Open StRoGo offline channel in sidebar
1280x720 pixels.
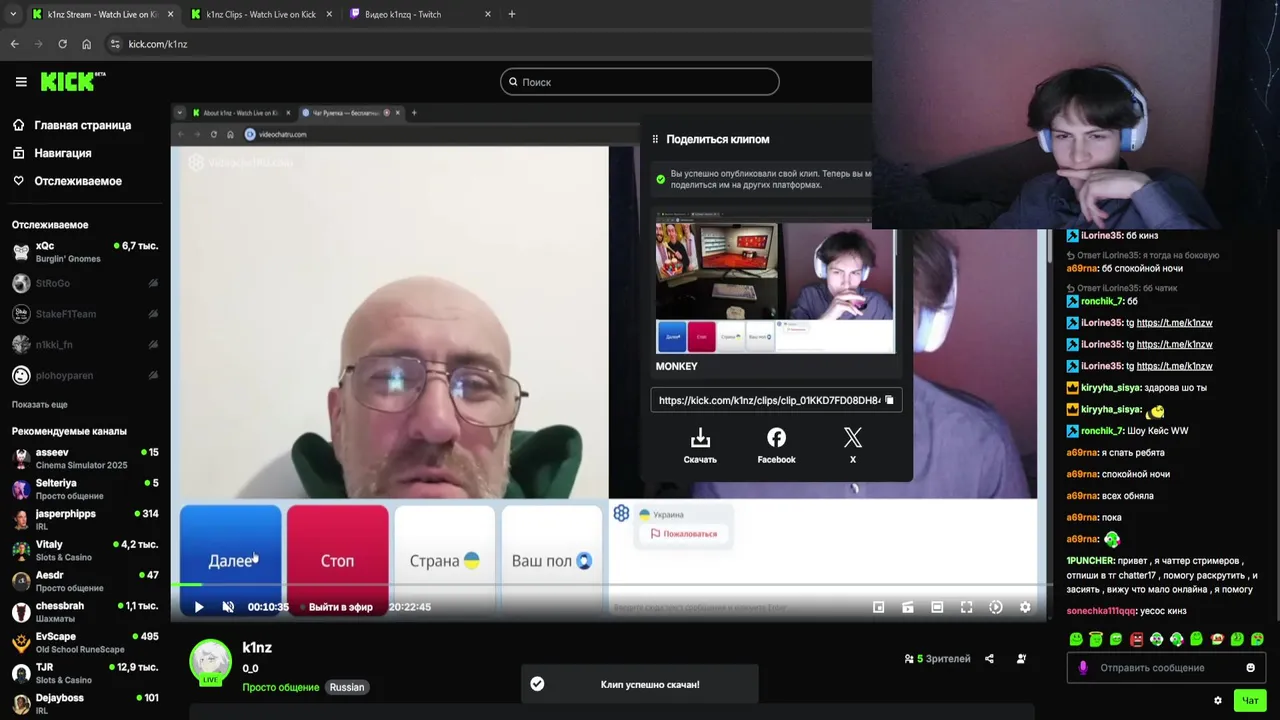click(x=85, y=284)
